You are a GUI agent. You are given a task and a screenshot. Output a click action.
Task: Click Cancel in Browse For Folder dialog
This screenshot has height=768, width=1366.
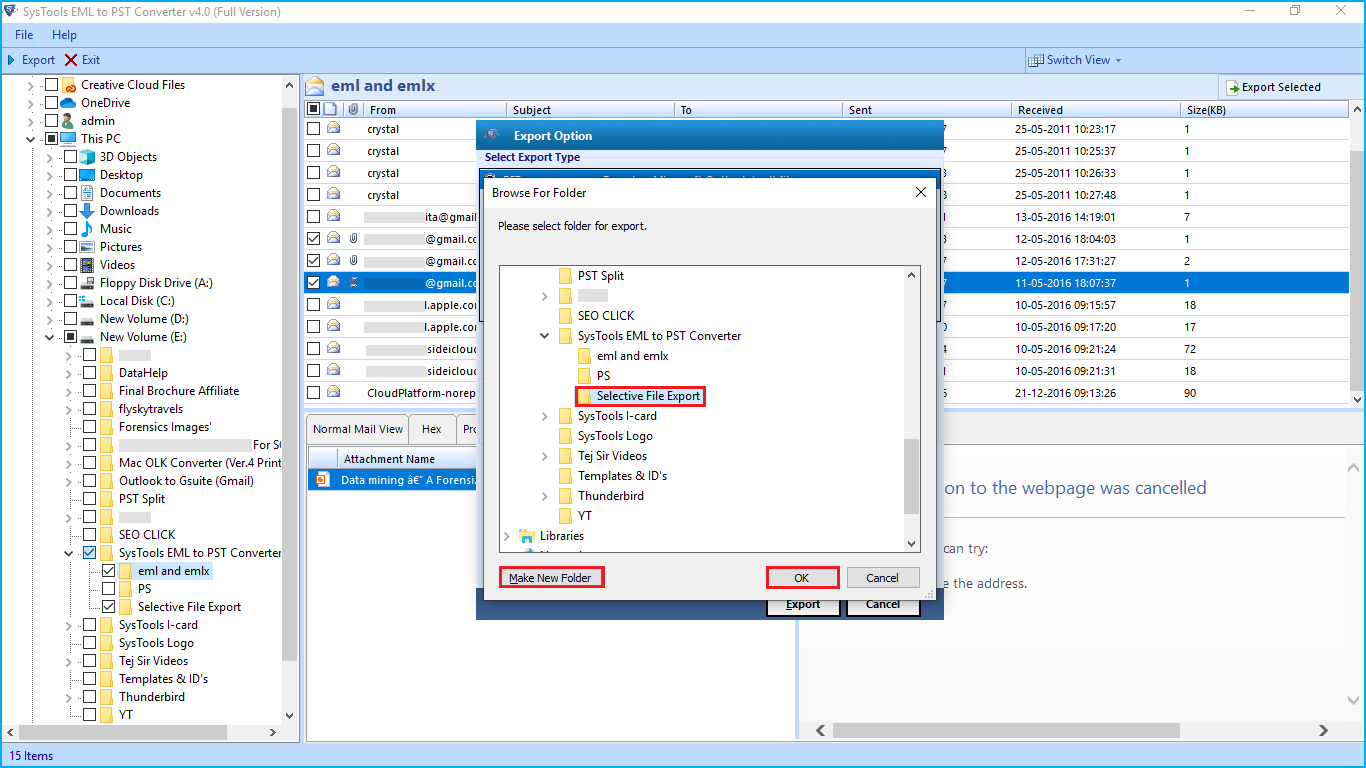[882, 578]
